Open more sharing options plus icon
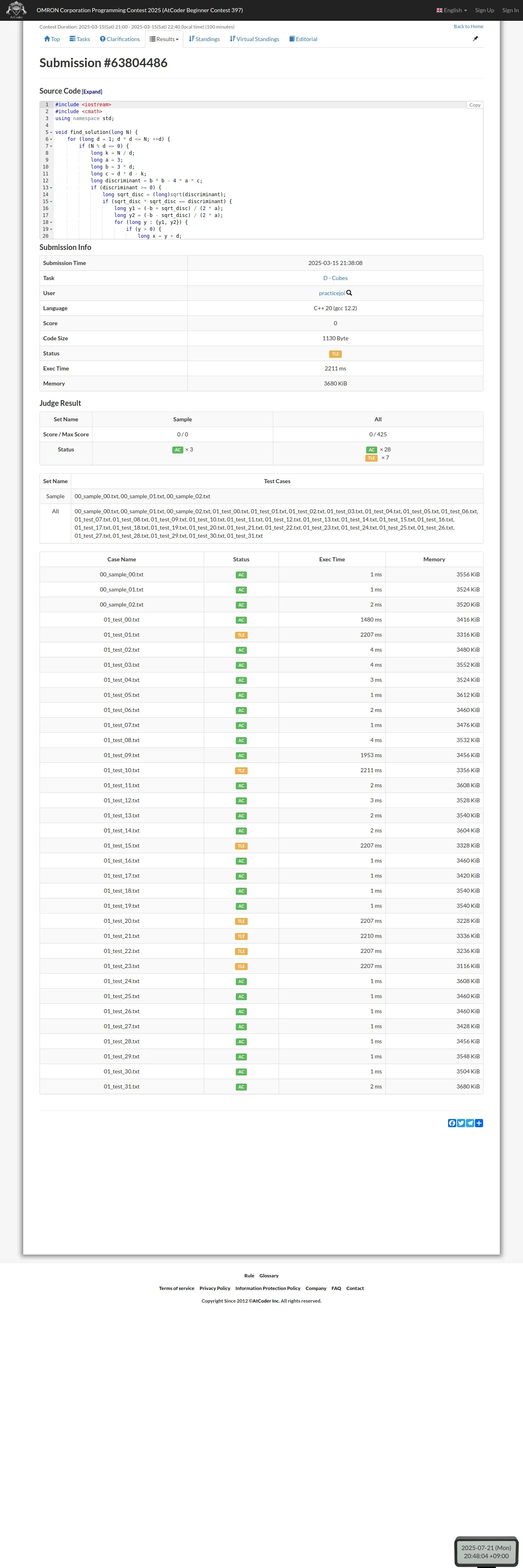This screenshot has width=523, height=1568. tap(479, 1123)
